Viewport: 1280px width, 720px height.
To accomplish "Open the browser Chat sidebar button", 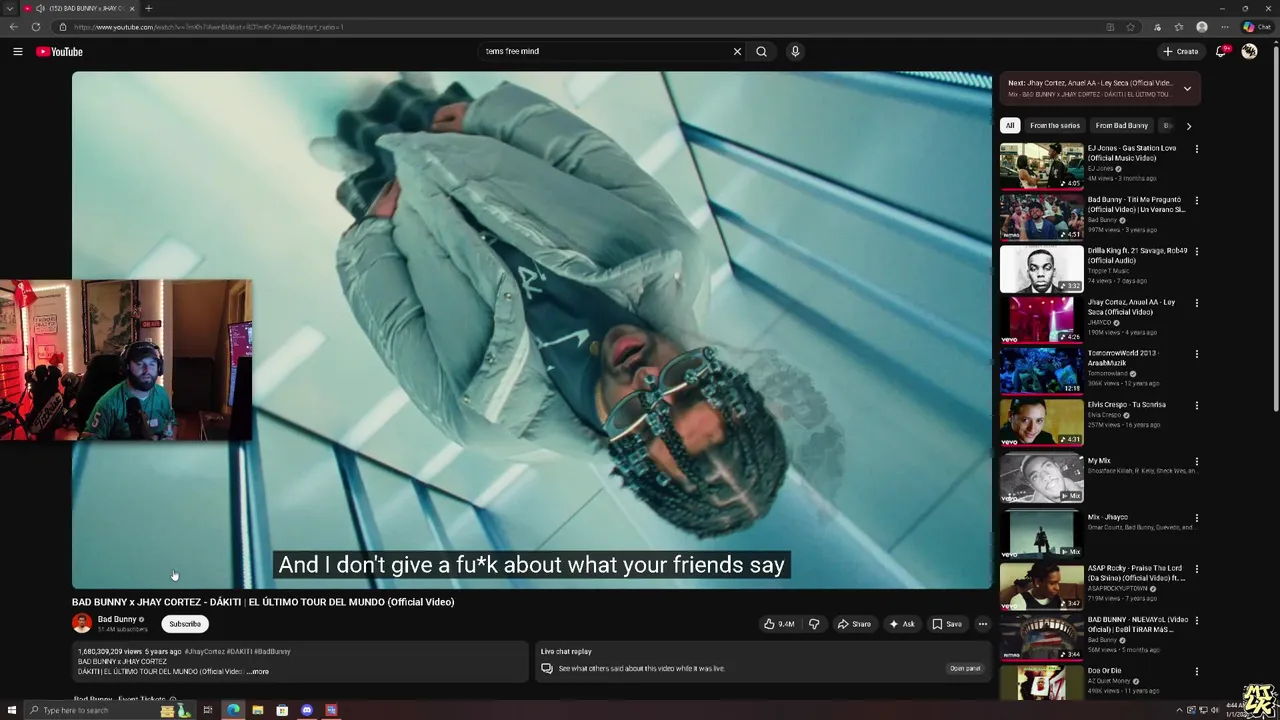I will (1256, 27).
